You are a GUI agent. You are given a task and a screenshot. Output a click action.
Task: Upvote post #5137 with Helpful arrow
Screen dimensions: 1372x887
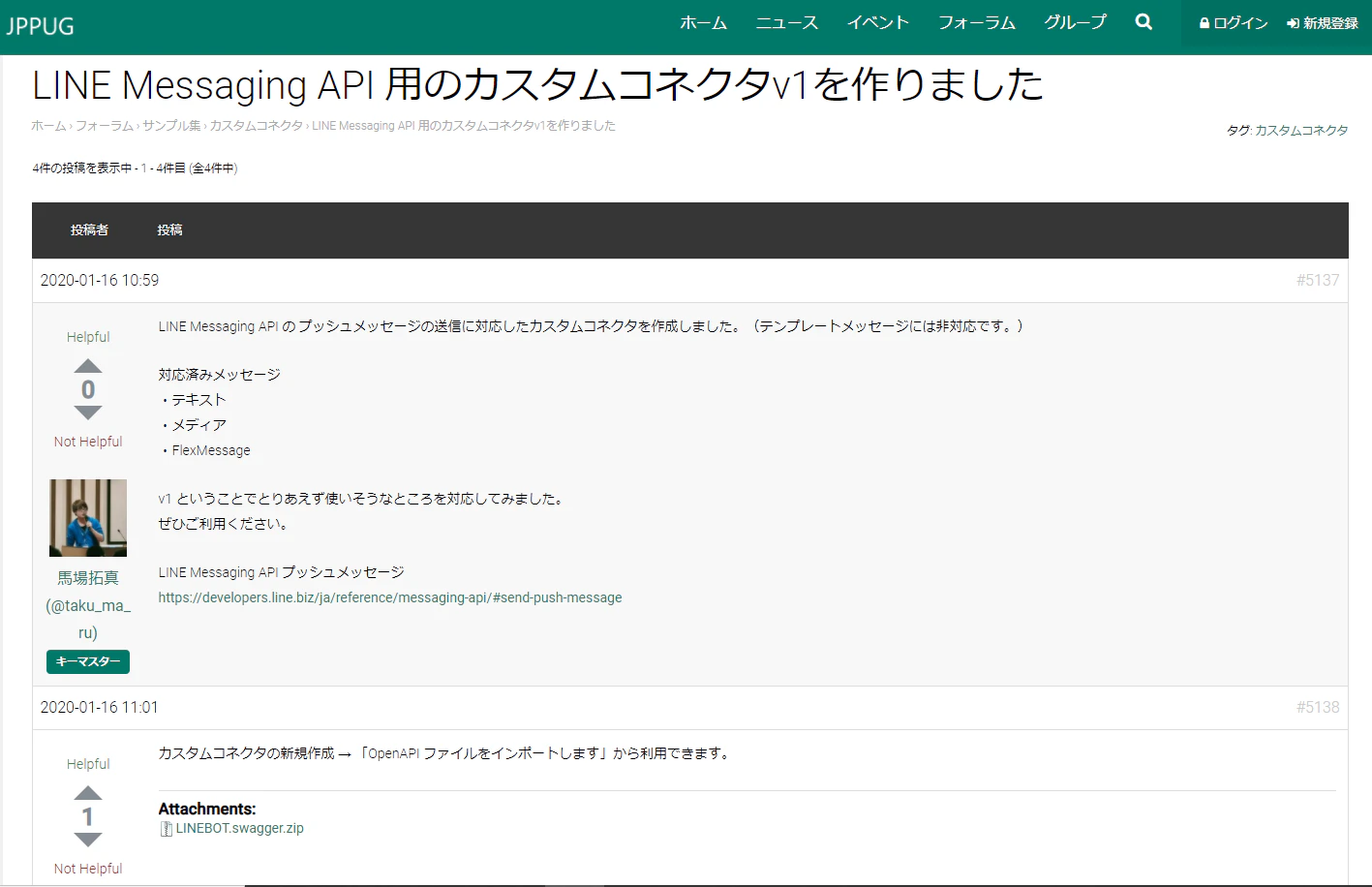[x=88, y=366]
